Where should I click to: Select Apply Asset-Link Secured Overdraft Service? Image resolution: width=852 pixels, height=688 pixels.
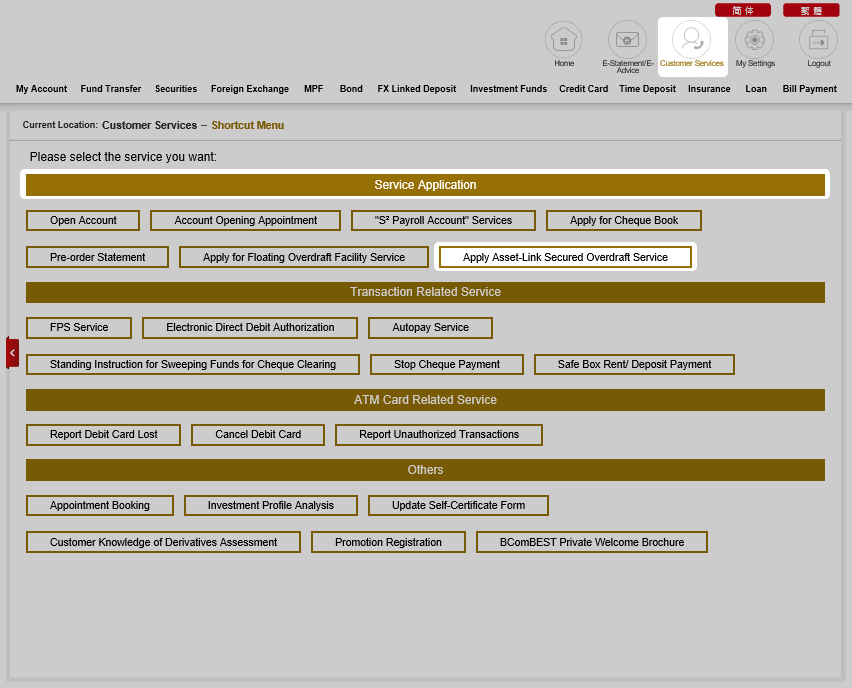(x=565, y=257)
